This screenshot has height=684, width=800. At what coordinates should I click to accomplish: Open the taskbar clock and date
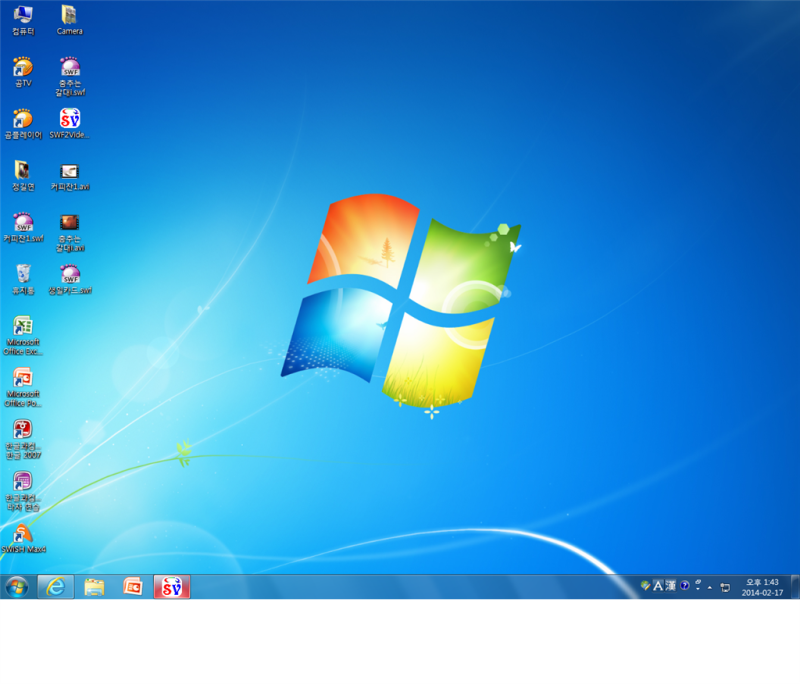pyautogui.click(x=762, y=587)
